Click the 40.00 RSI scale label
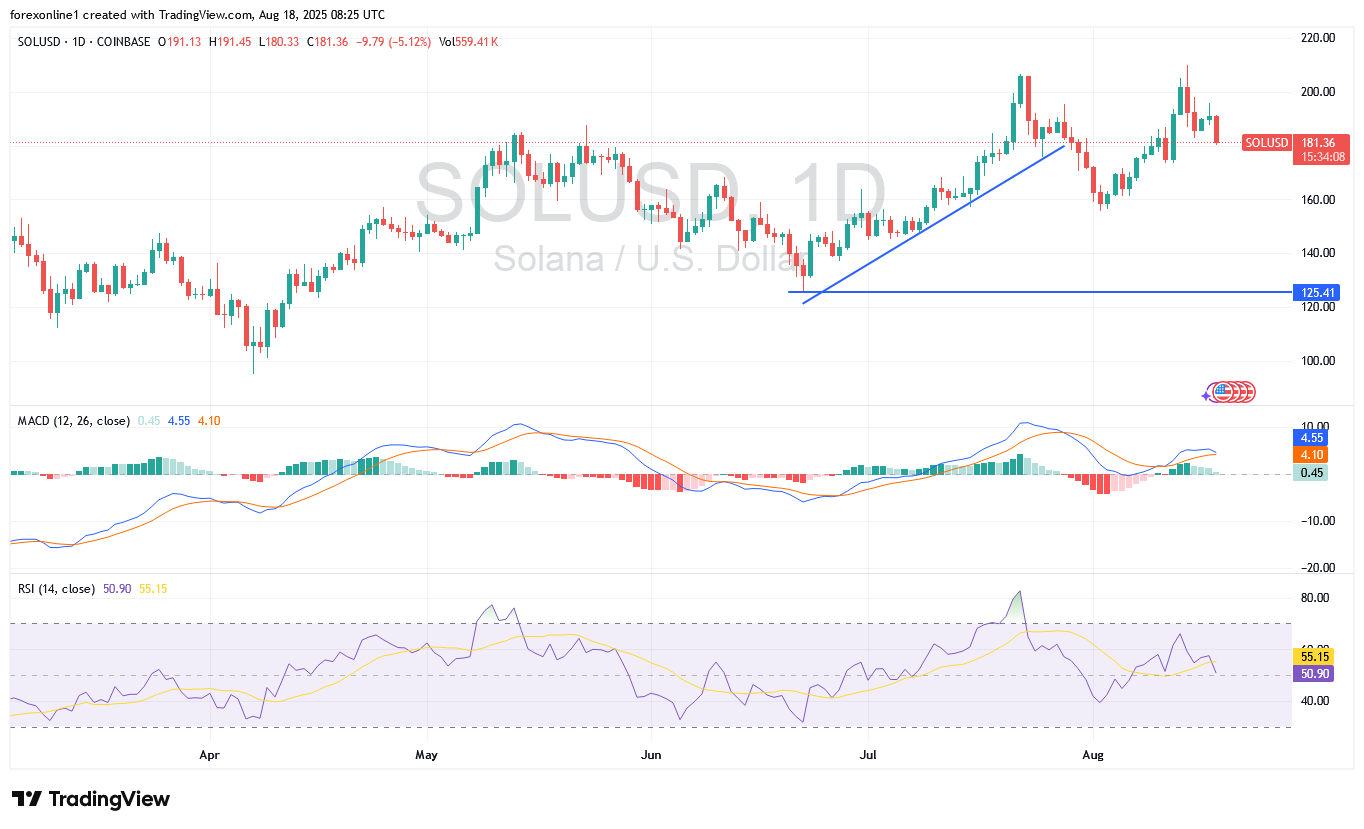The height and width of the screenshot is (829, 1364). (1314, 701)
